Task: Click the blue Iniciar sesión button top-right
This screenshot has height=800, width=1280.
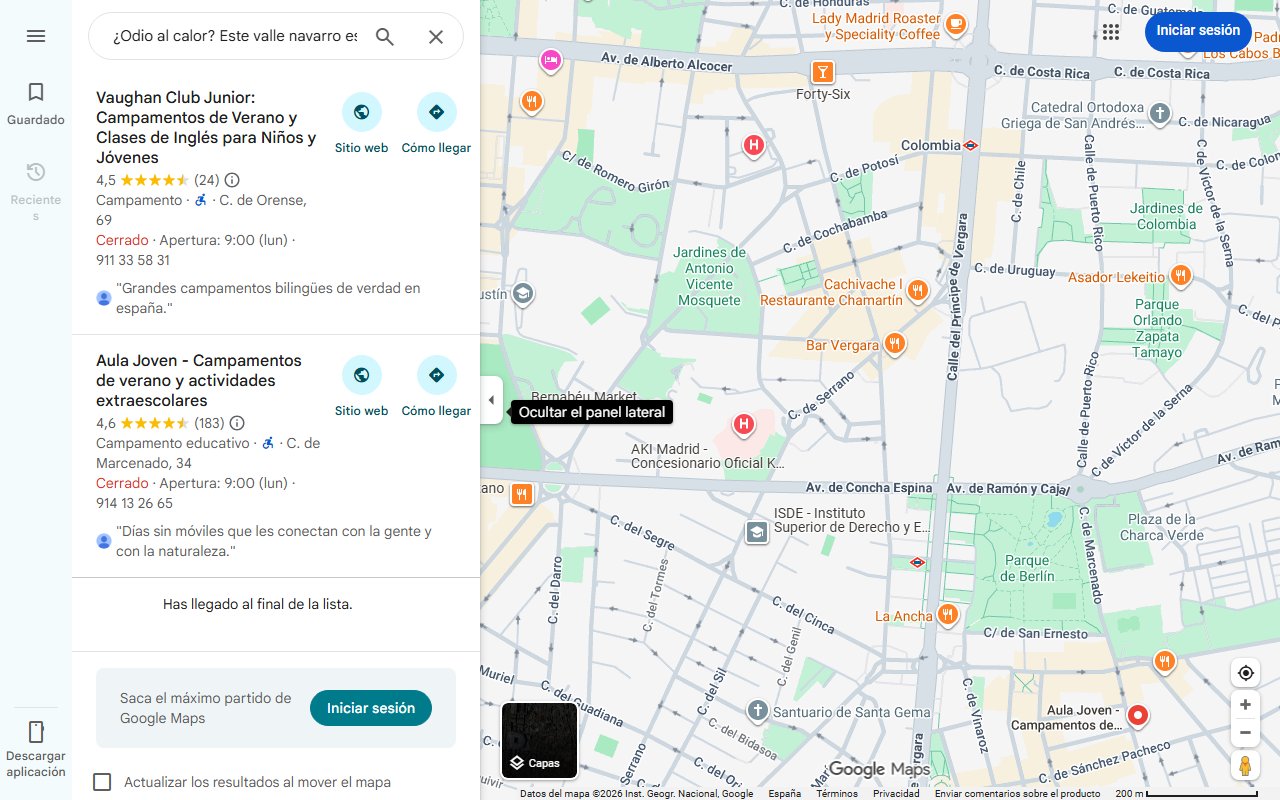Action: (x=1197, y=31)
